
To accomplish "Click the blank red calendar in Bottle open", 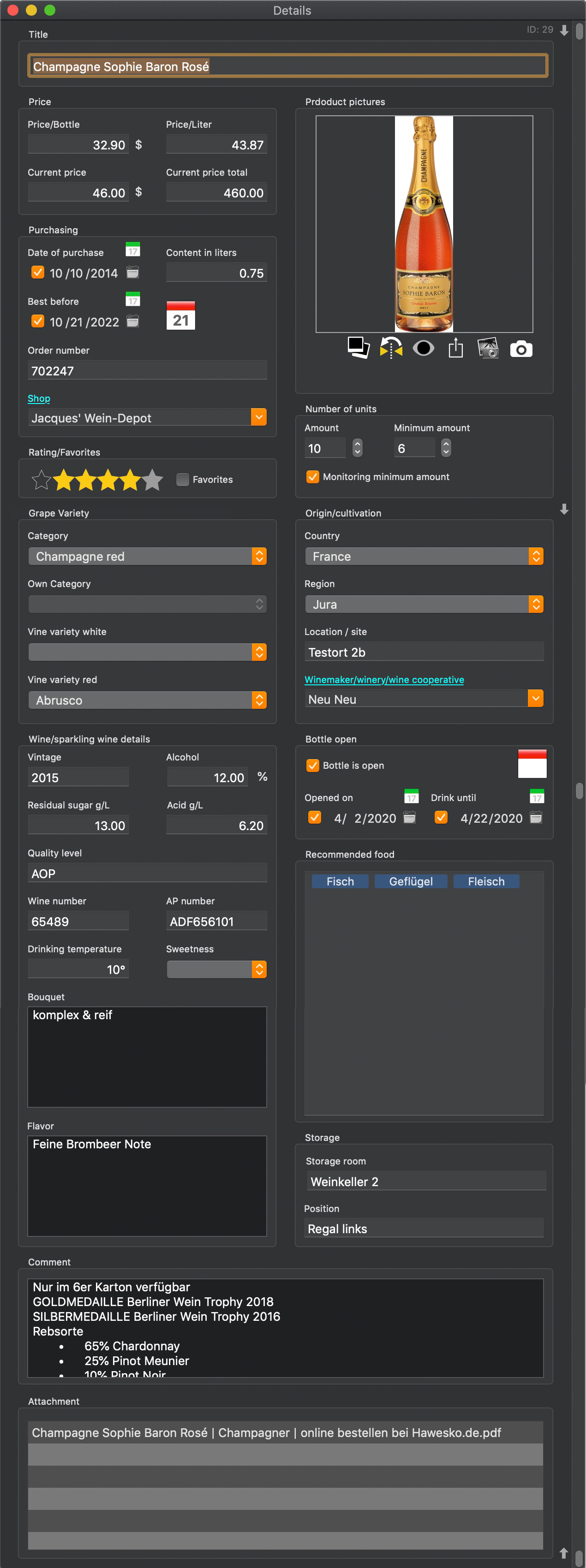I will (x=532, y=763).
